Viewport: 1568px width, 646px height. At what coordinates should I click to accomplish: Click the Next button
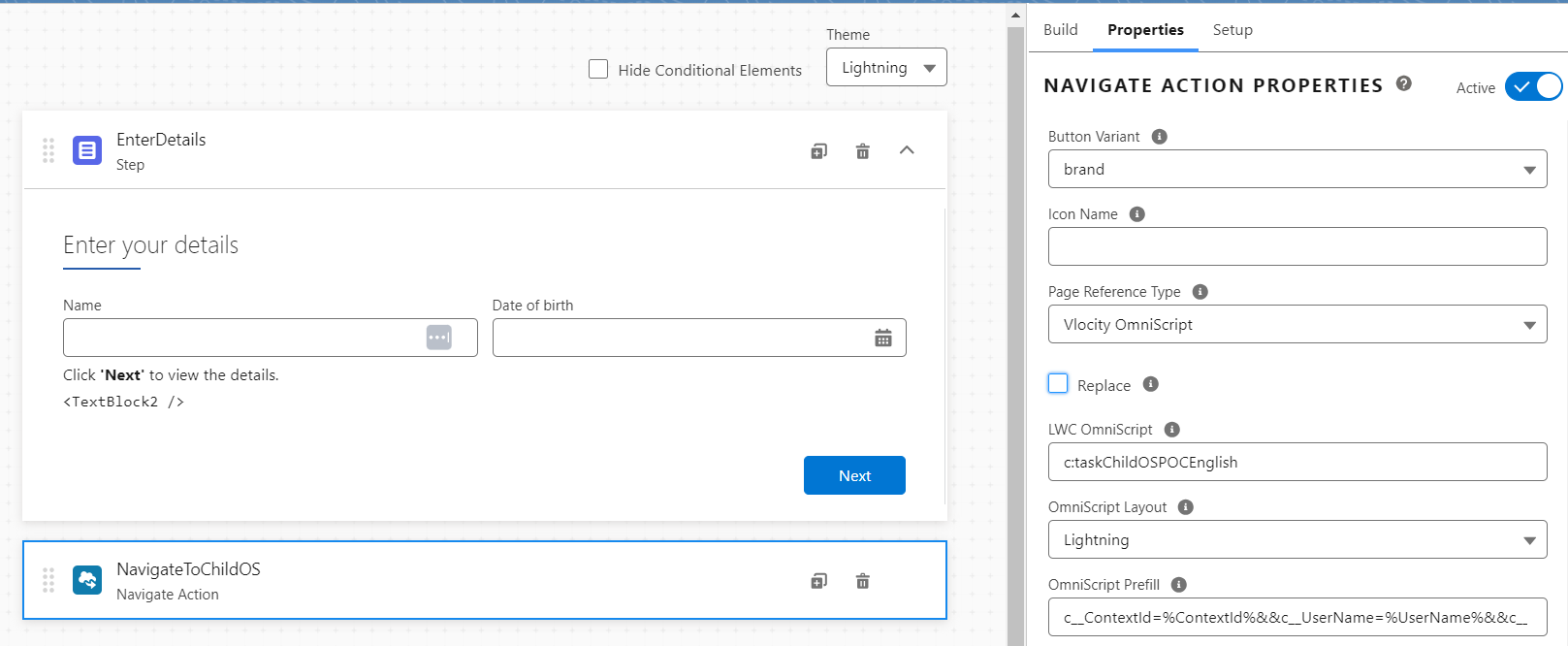[x=854, y=475]
